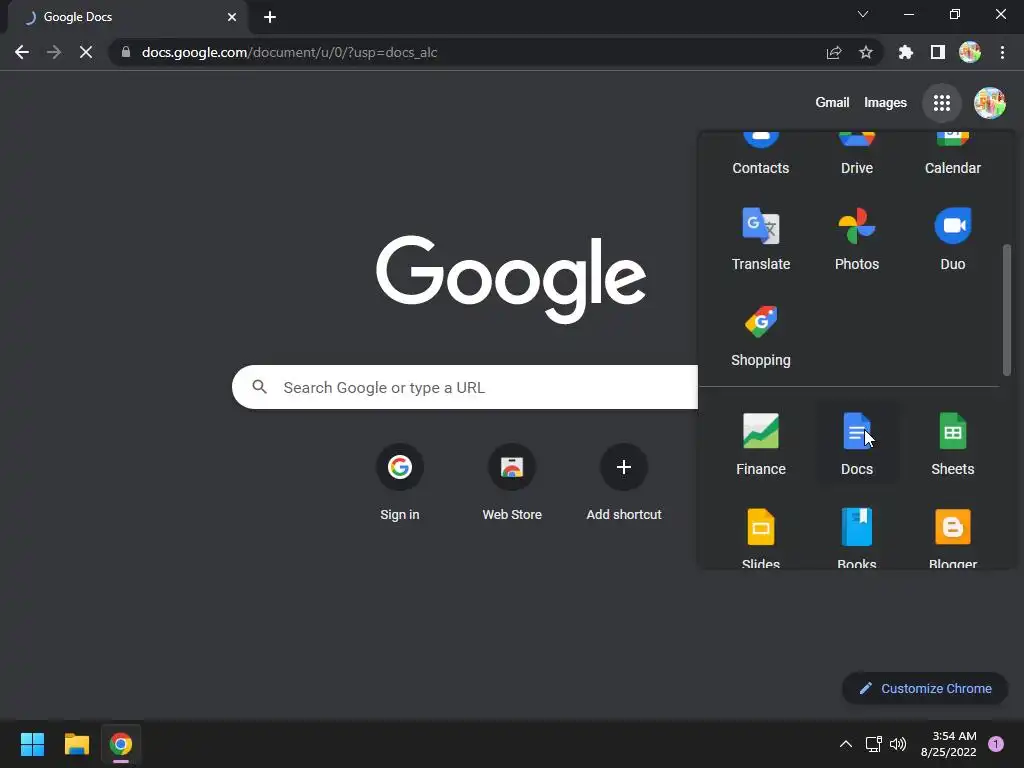This screenshot has width=1024, height=768.
Task: Focus the Google search box
Action: (465, 387)
